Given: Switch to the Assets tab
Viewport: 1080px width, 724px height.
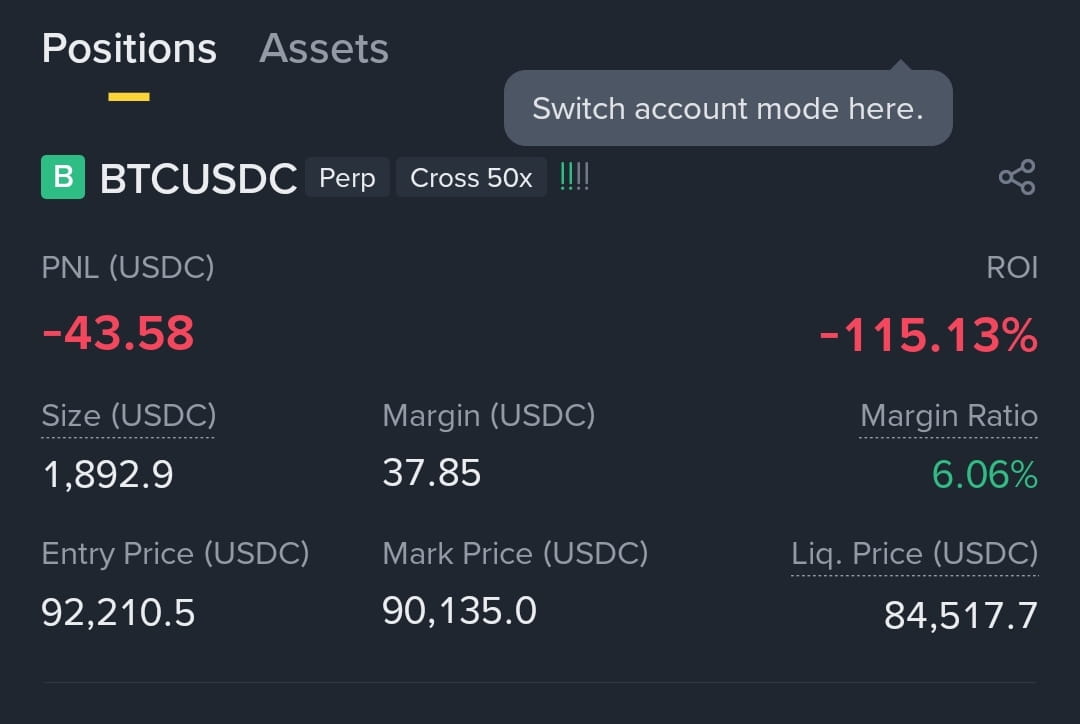Looking at the screenshot, I should coord(324,48).
